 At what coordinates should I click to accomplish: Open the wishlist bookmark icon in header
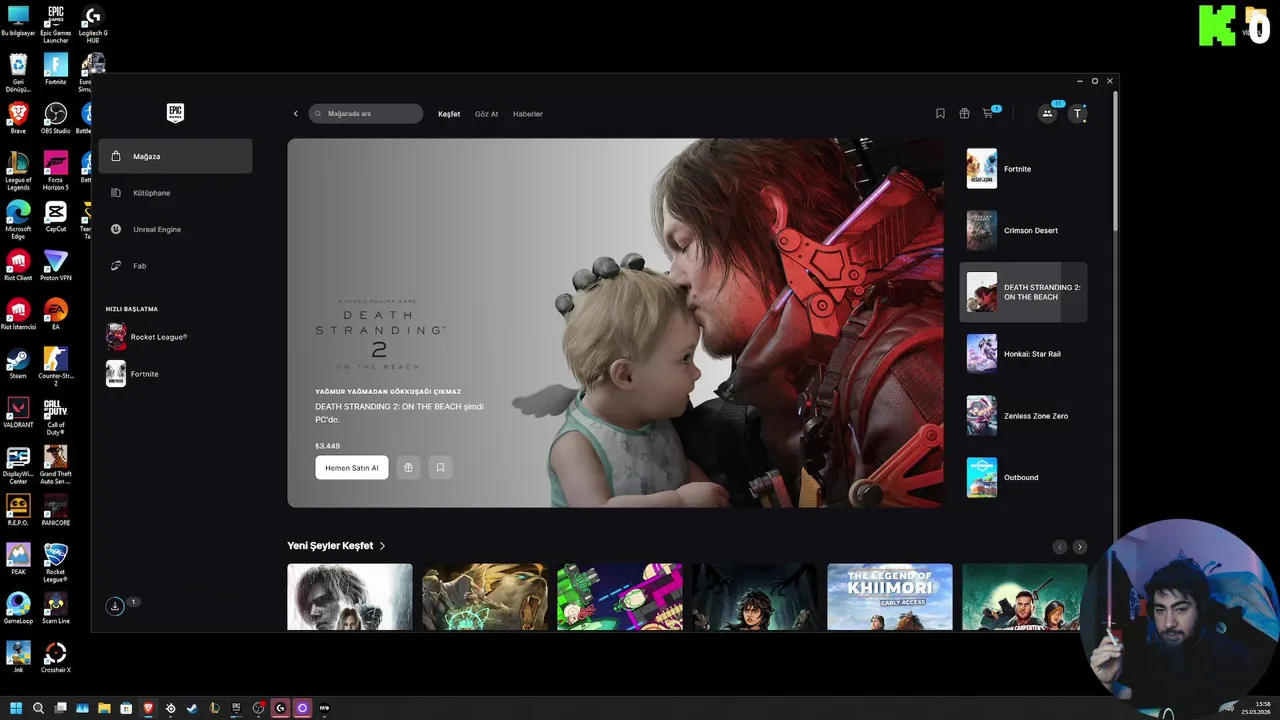pos(940,114)
